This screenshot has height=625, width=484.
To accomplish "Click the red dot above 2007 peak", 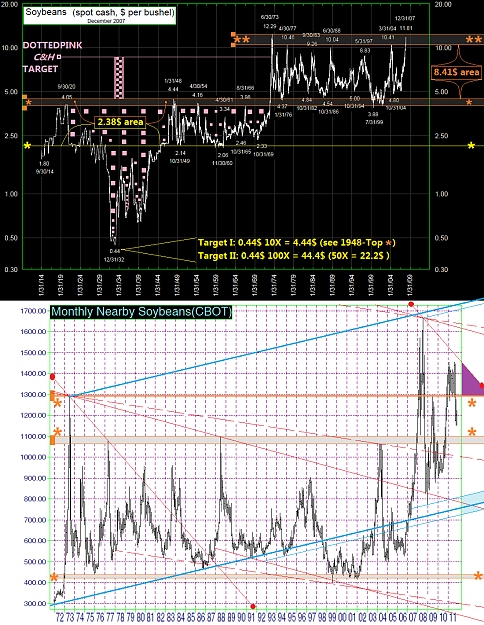I will 411,304.
